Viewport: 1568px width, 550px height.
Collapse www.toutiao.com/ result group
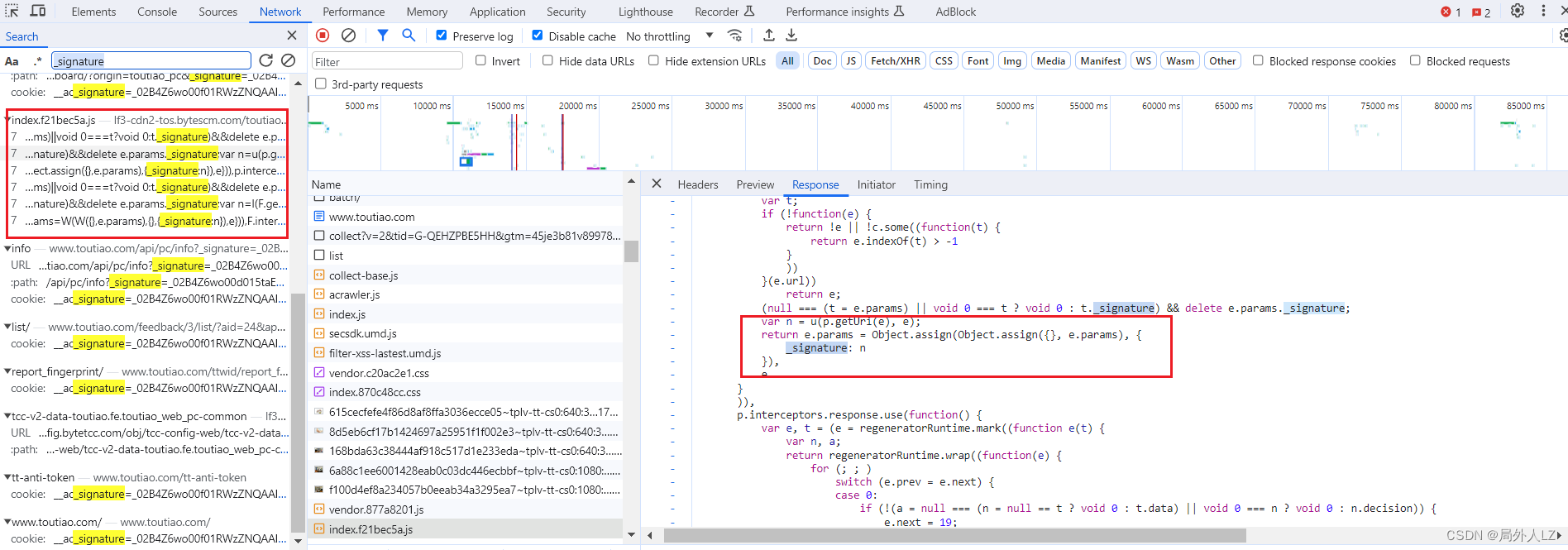tap(7, 522)
